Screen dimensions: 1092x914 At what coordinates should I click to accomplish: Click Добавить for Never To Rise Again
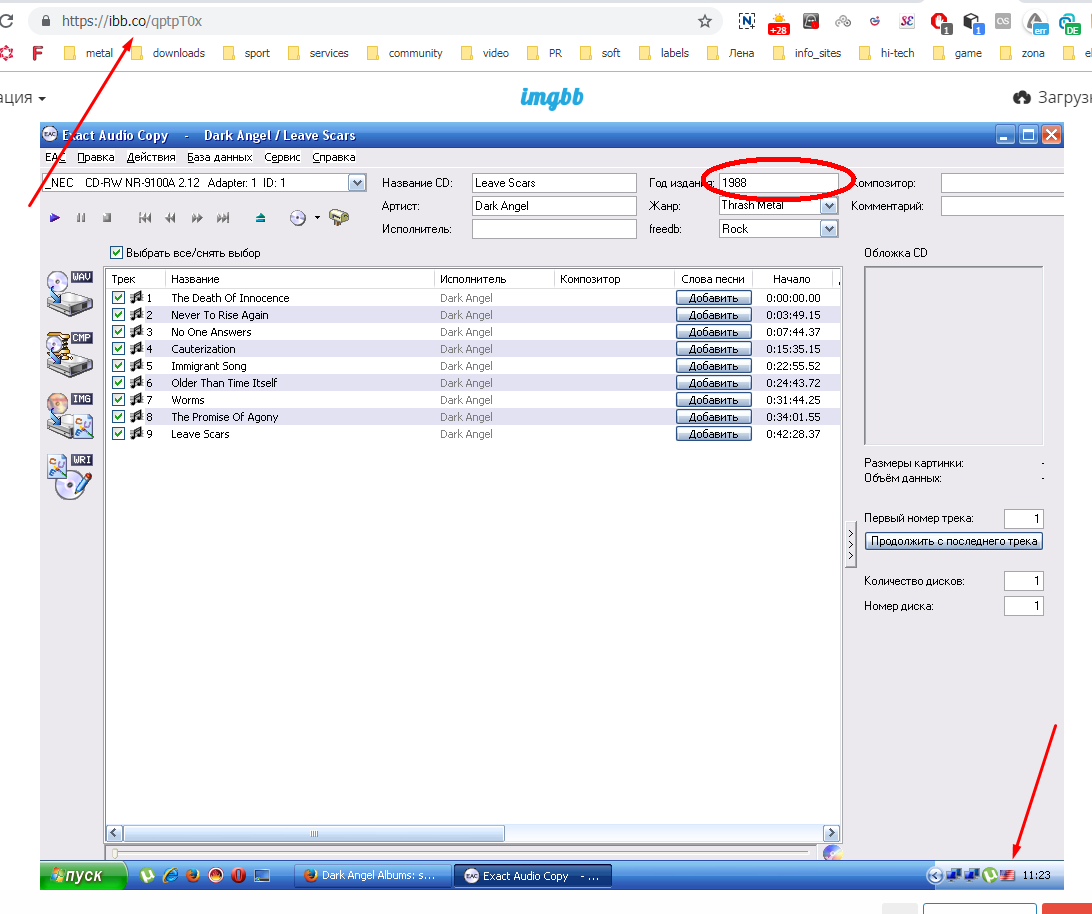click(x=714, y=315)
